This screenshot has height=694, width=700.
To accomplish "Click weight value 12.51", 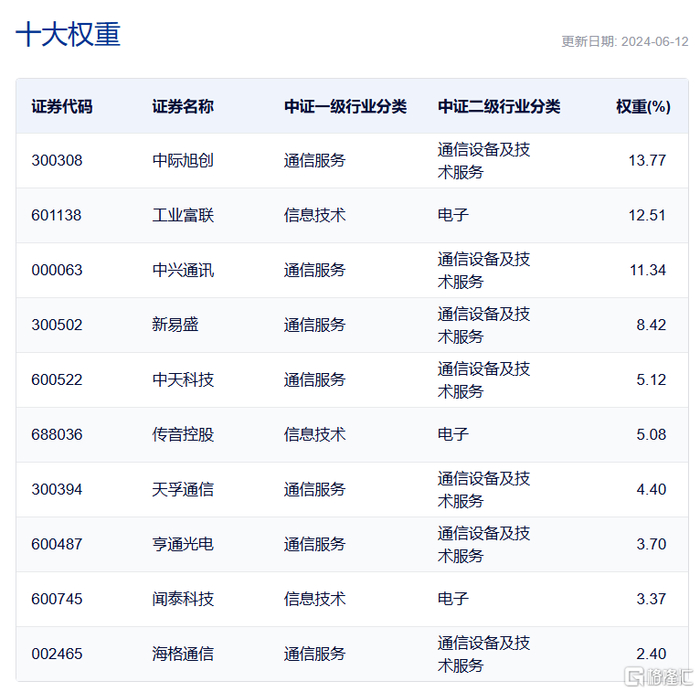I will point(647,215).
